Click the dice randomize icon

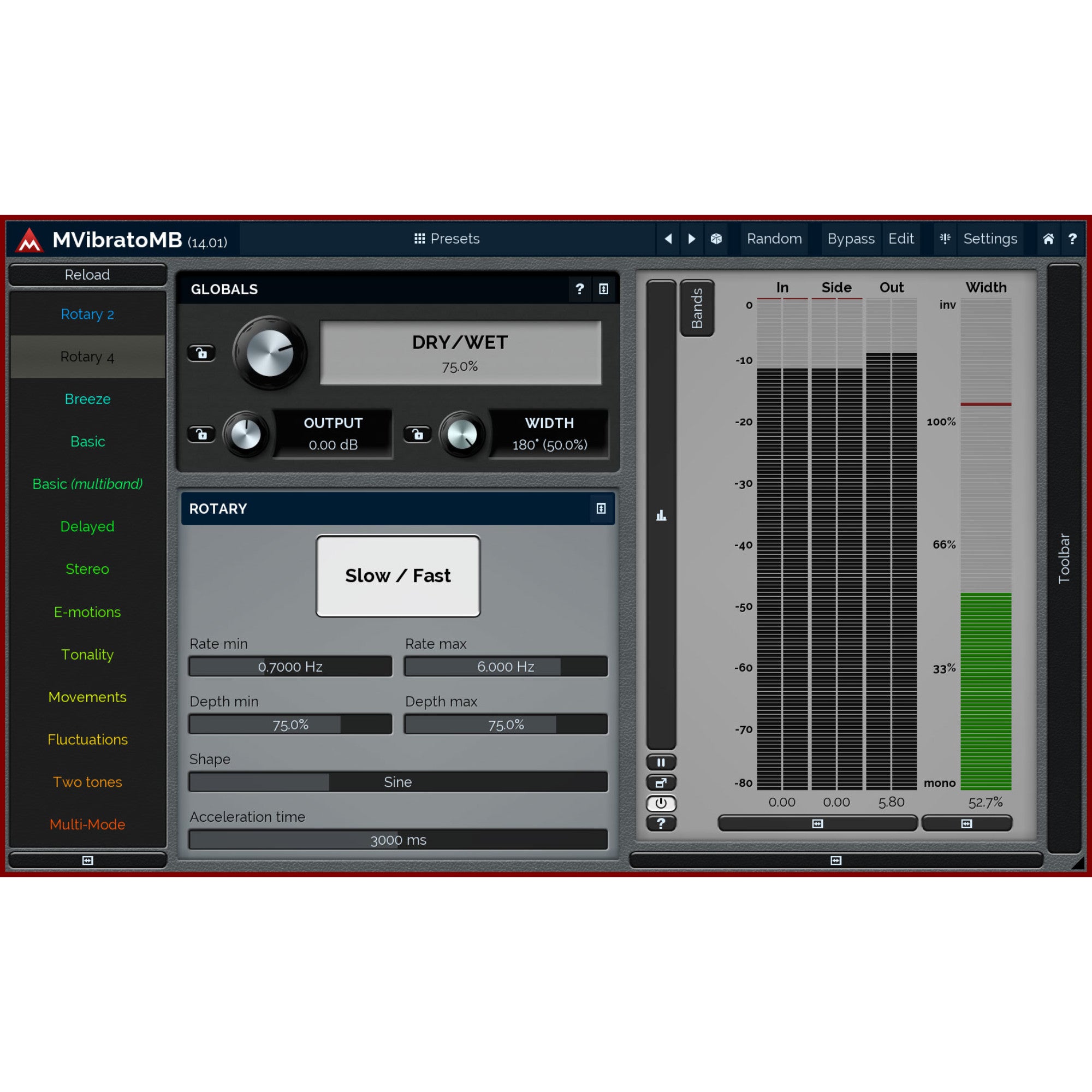click(716, 239)
